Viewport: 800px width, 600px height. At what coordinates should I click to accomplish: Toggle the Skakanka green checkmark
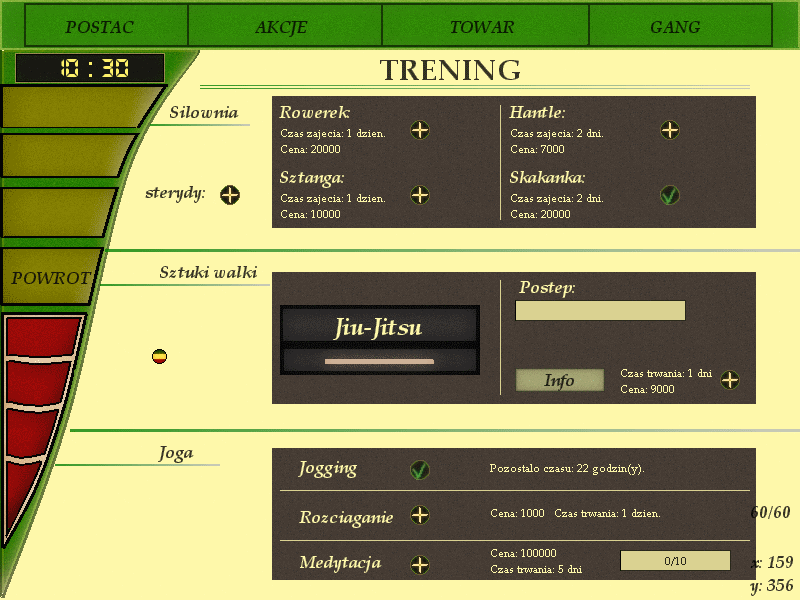pyautogui.click(x=670, y=196)
